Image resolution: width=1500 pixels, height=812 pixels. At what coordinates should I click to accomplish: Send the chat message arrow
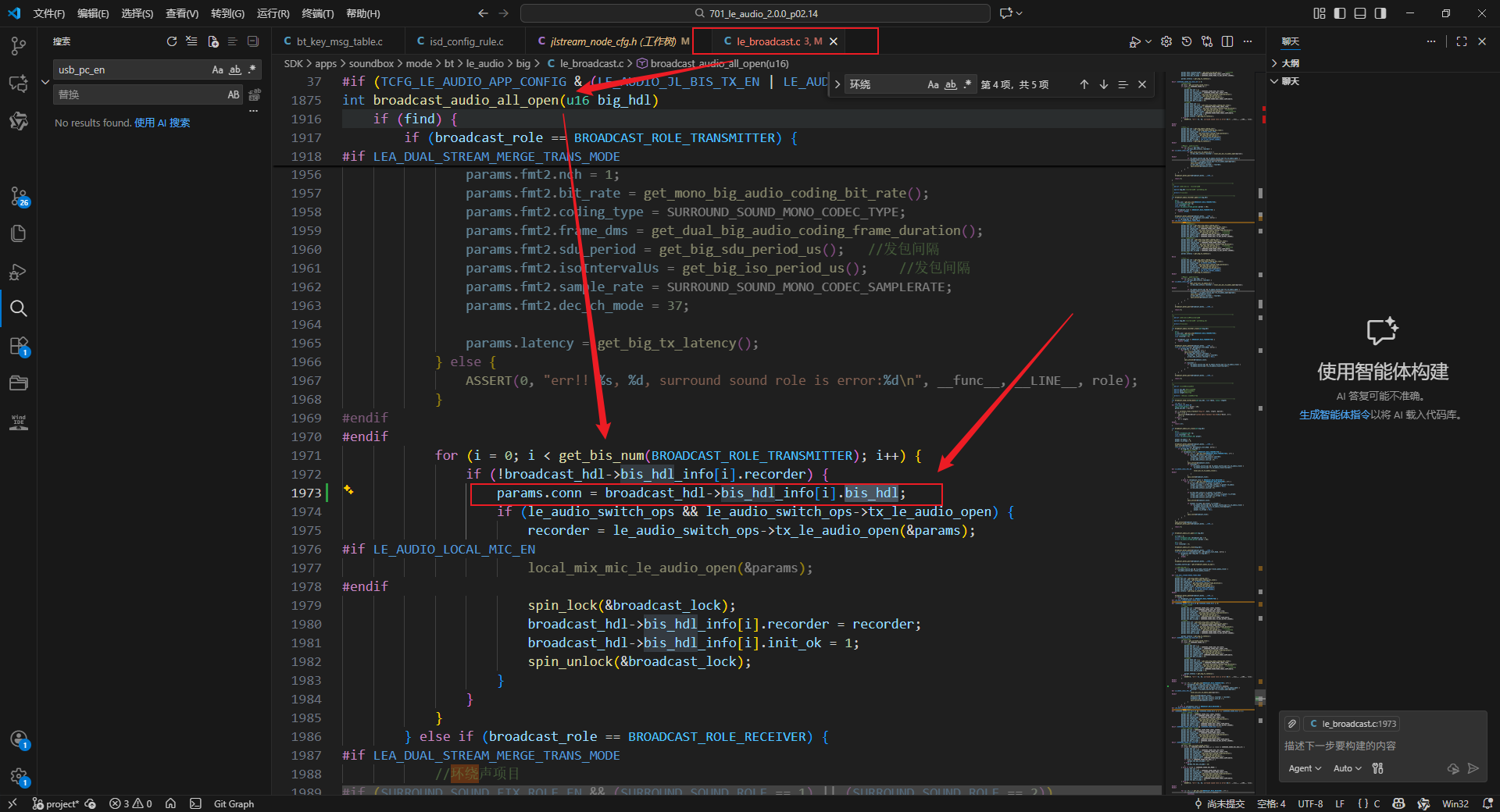1473,768
